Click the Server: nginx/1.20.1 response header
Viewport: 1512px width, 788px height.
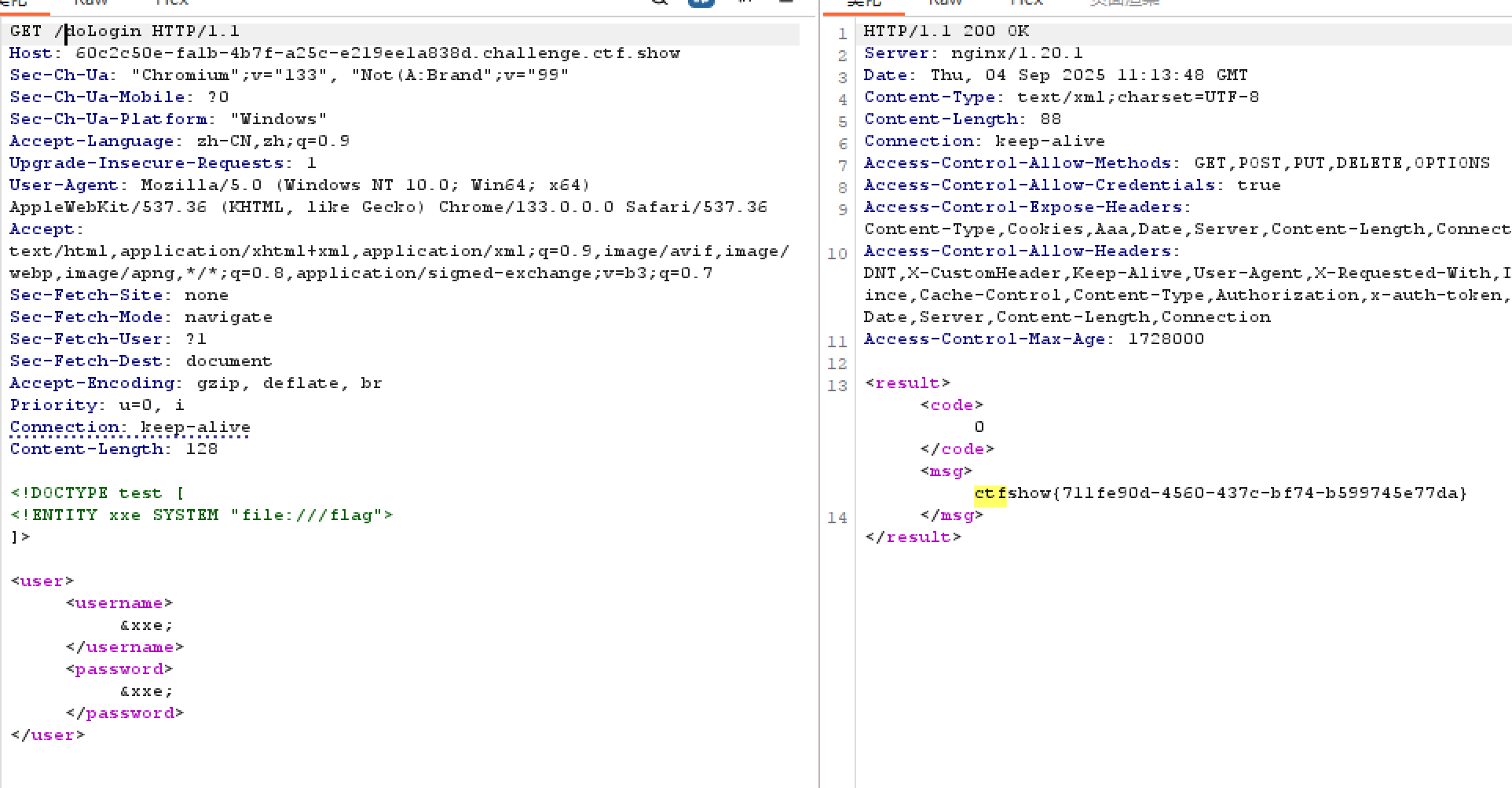coord(973,53)
